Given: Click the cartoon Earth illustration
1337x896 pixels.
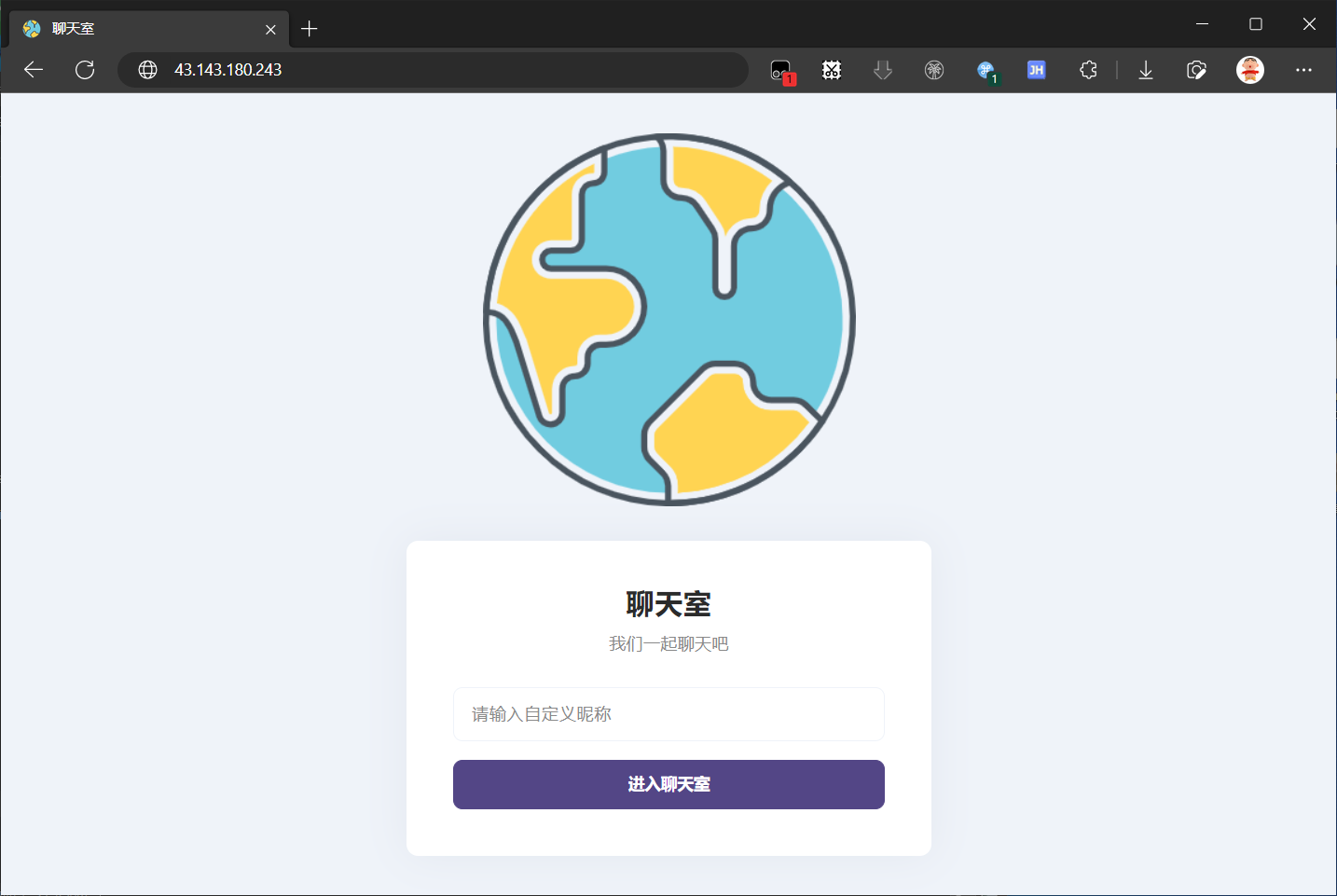Looking at the screenshot, I should click(668, 320).
